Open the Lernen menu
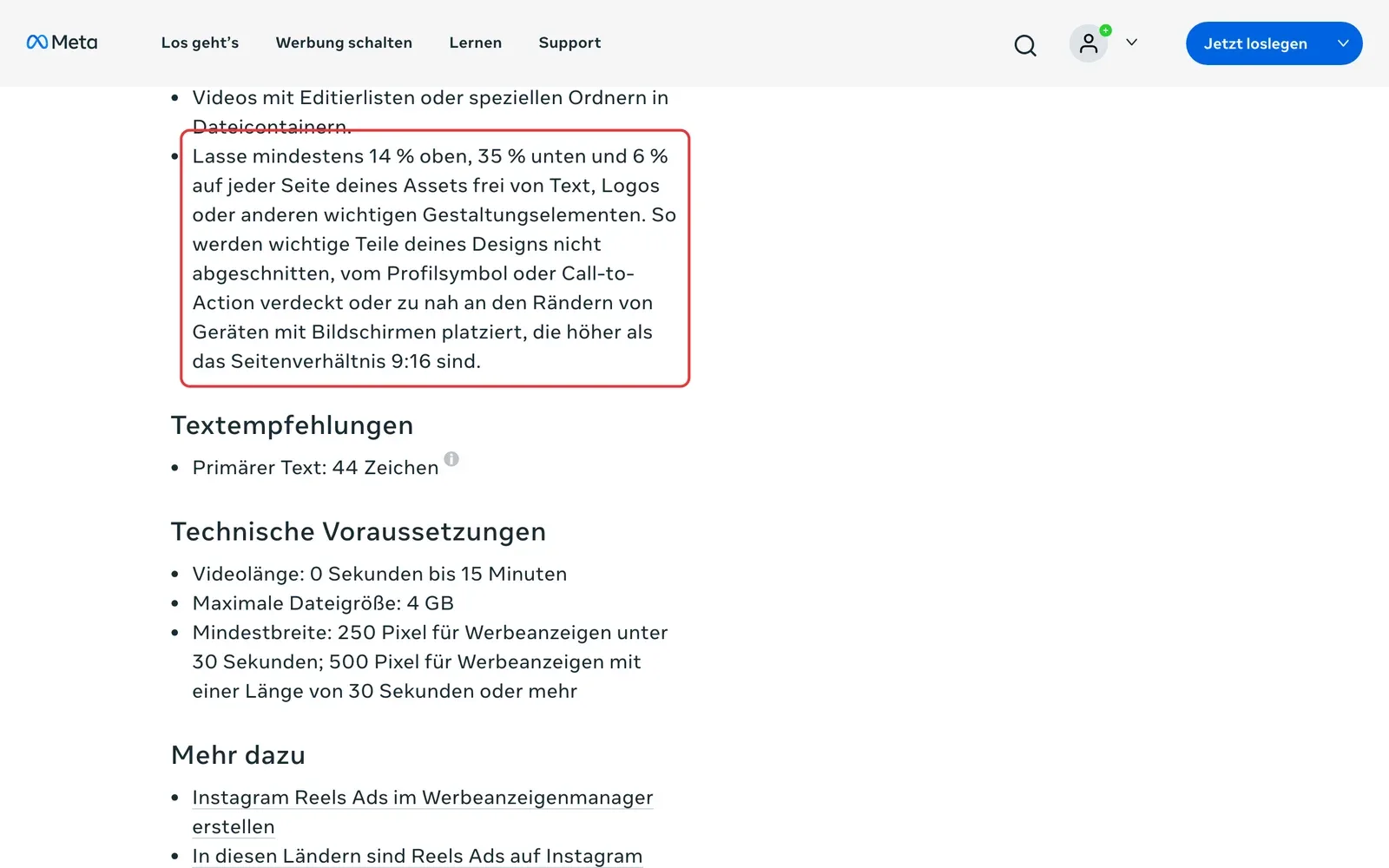The width and height of the screenshot is (1389, 868). 476,43
